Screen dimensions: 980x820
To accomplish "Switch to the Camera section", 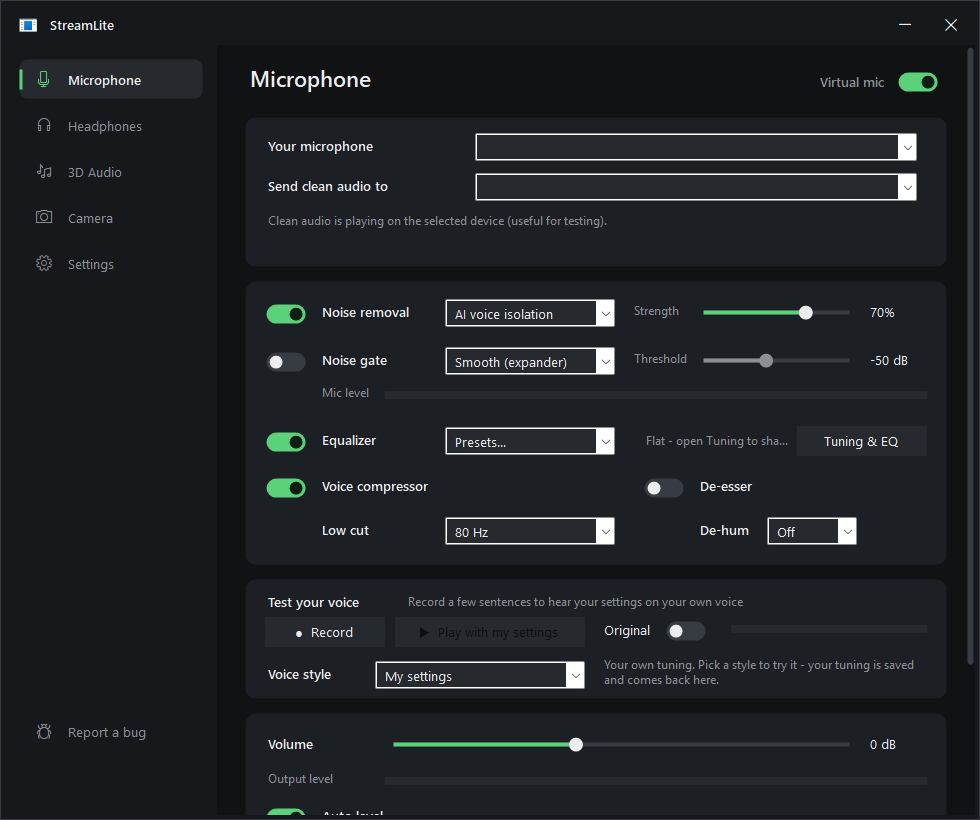I will pyautogui.click(x=111, y=218).
